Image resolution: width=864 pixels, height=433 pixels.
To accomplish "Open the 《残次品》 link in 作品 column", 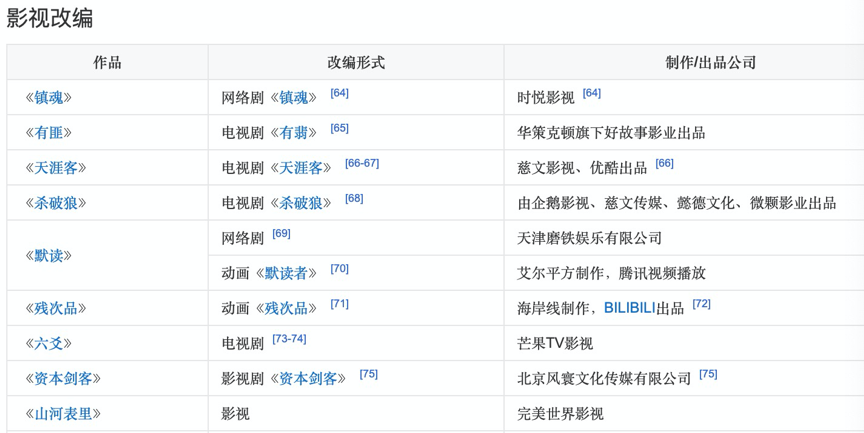I will pyautogui.click(x=56, y=308).
